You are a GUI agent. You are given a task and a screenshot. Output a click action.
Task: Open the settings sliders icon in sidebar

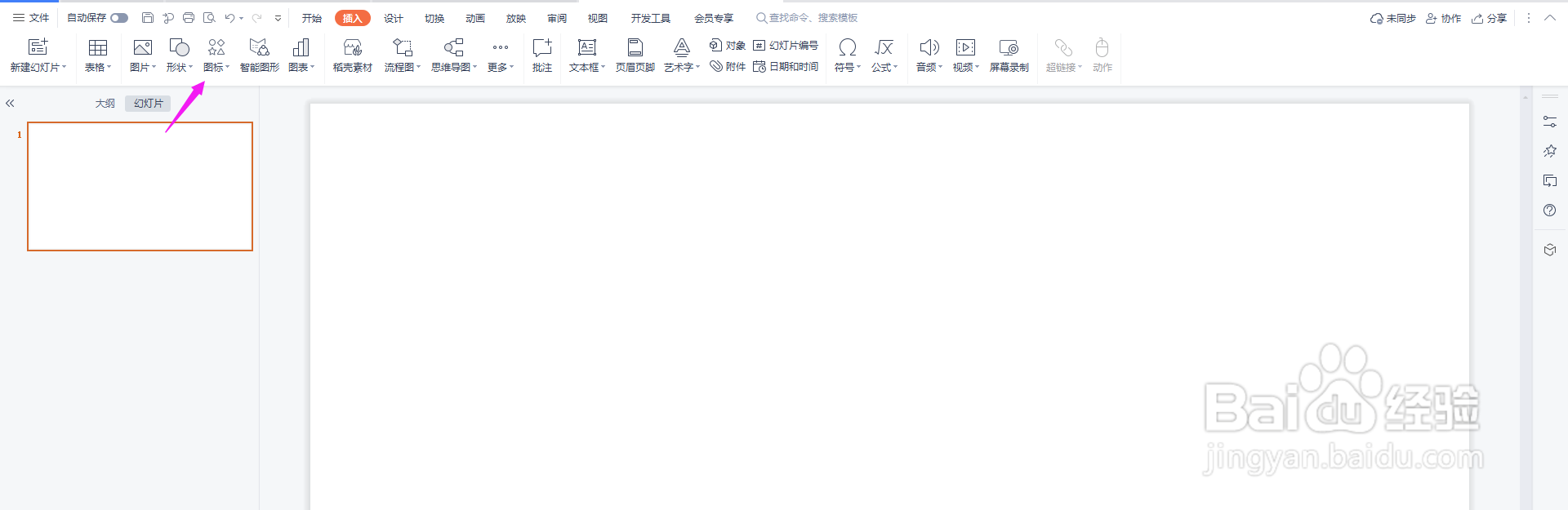(1550, 122)
